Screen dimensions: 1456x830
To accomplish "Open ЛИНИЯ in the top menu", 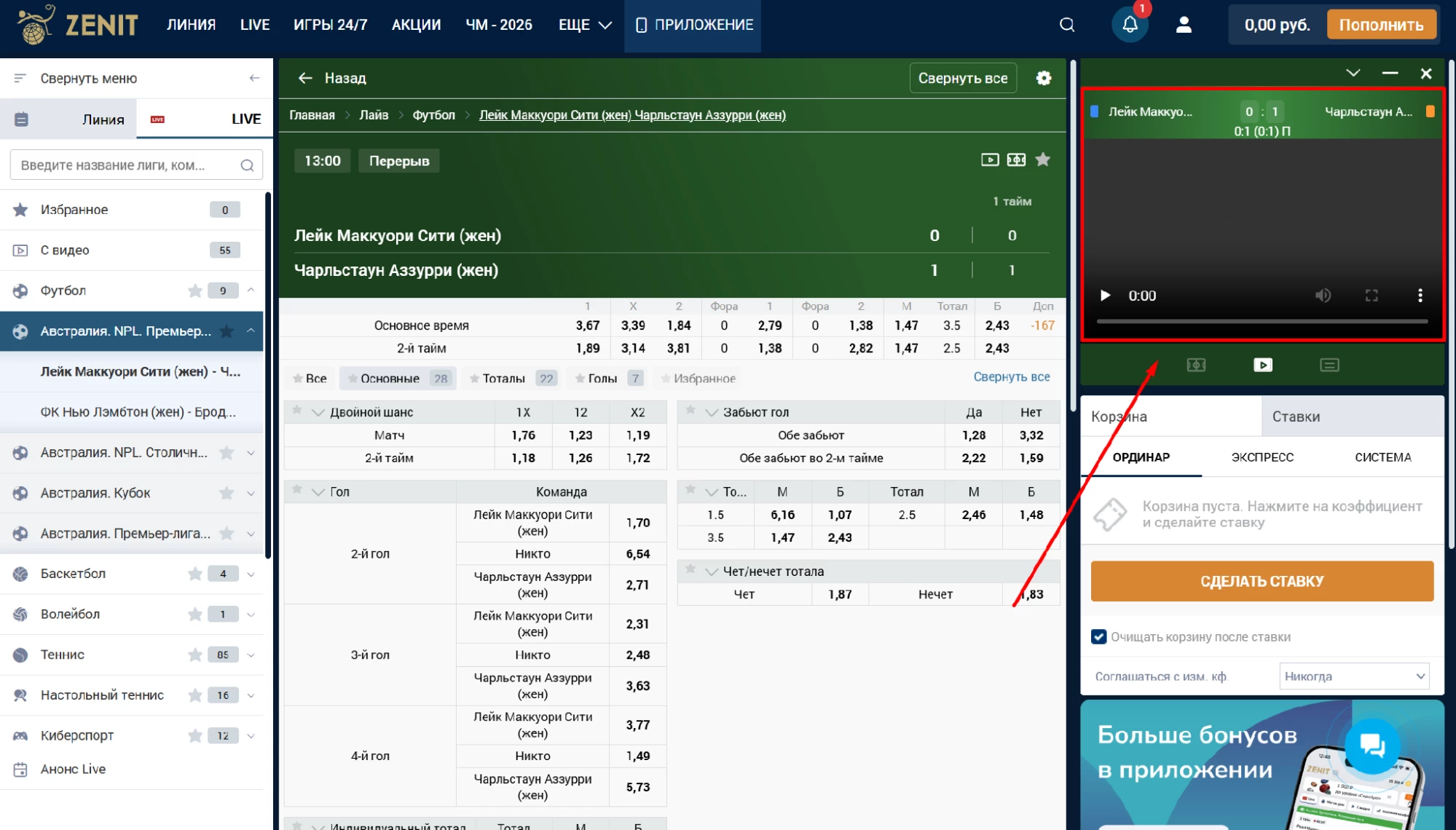I will tap(192, 25).
